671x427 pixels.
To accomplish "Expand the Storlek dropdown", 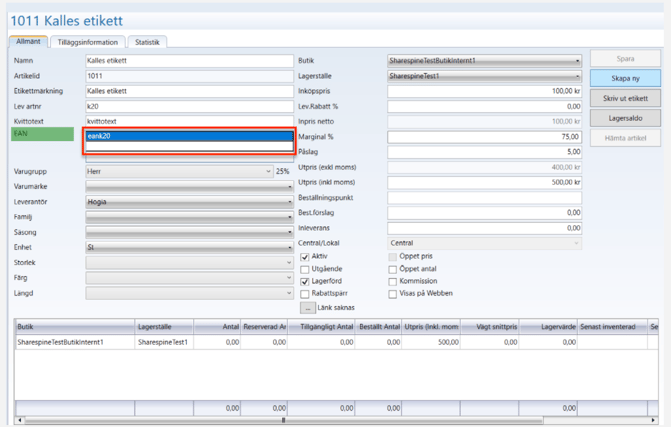I will [x=189, y=263].
